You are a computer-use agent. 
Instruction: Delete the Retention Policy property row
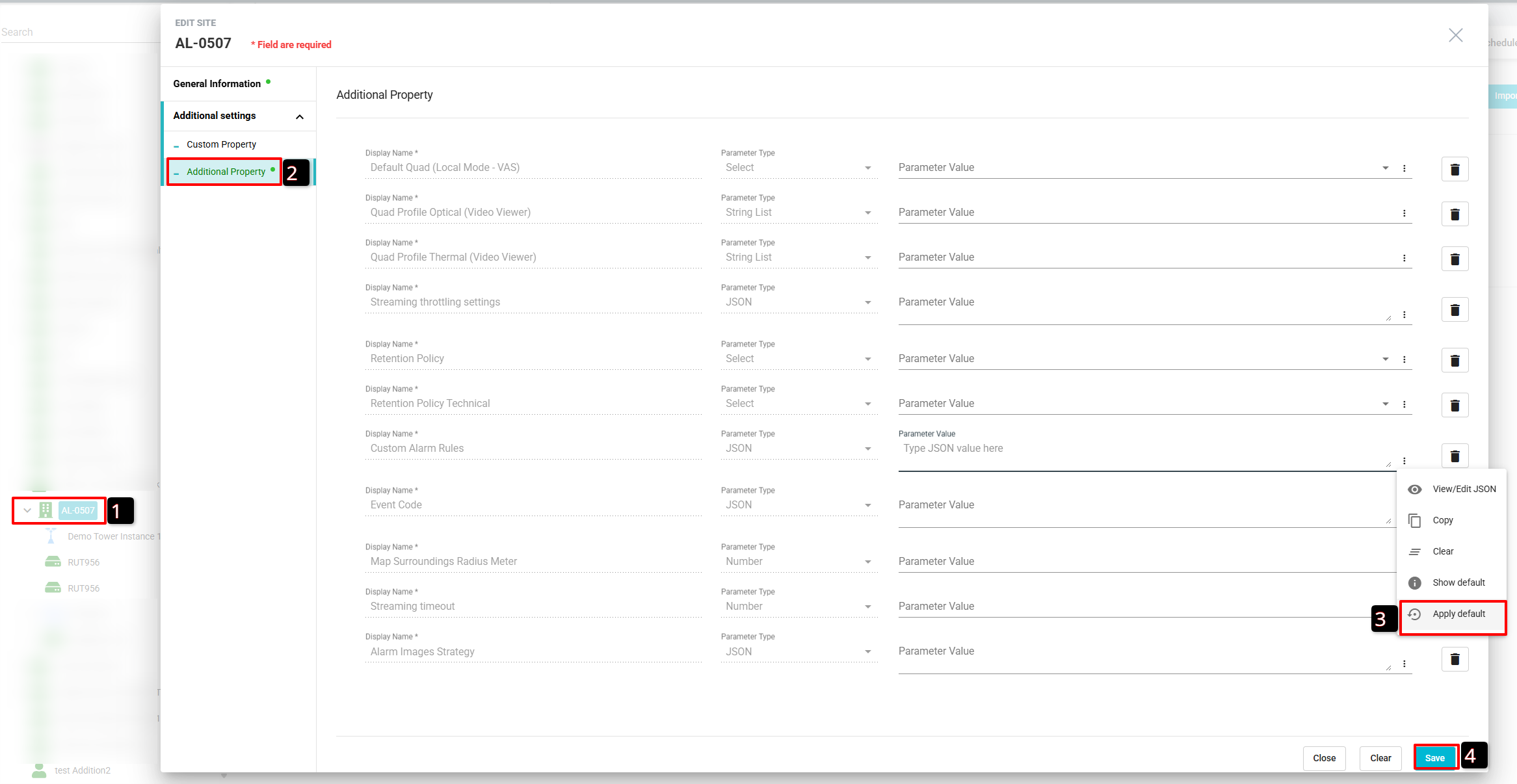(1455, 361)
